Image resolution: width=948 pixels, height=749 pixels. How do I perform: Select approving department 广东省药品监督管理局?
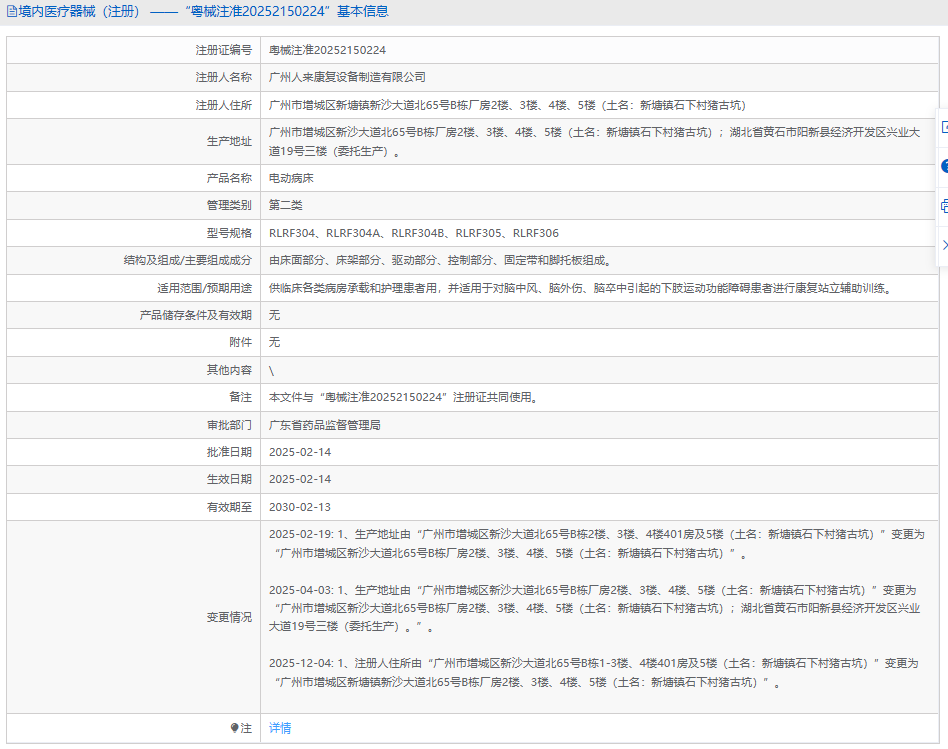[325, 425]
